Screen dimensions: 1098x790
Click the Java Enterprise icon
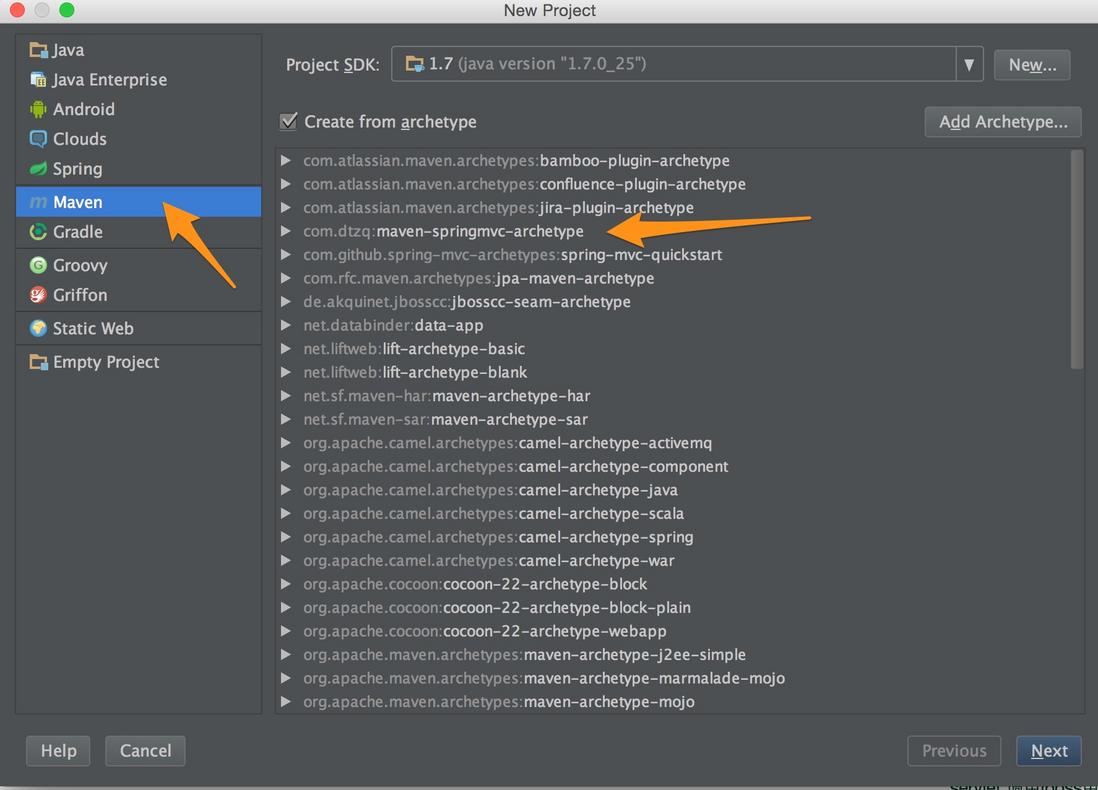[x=38, y=80]
